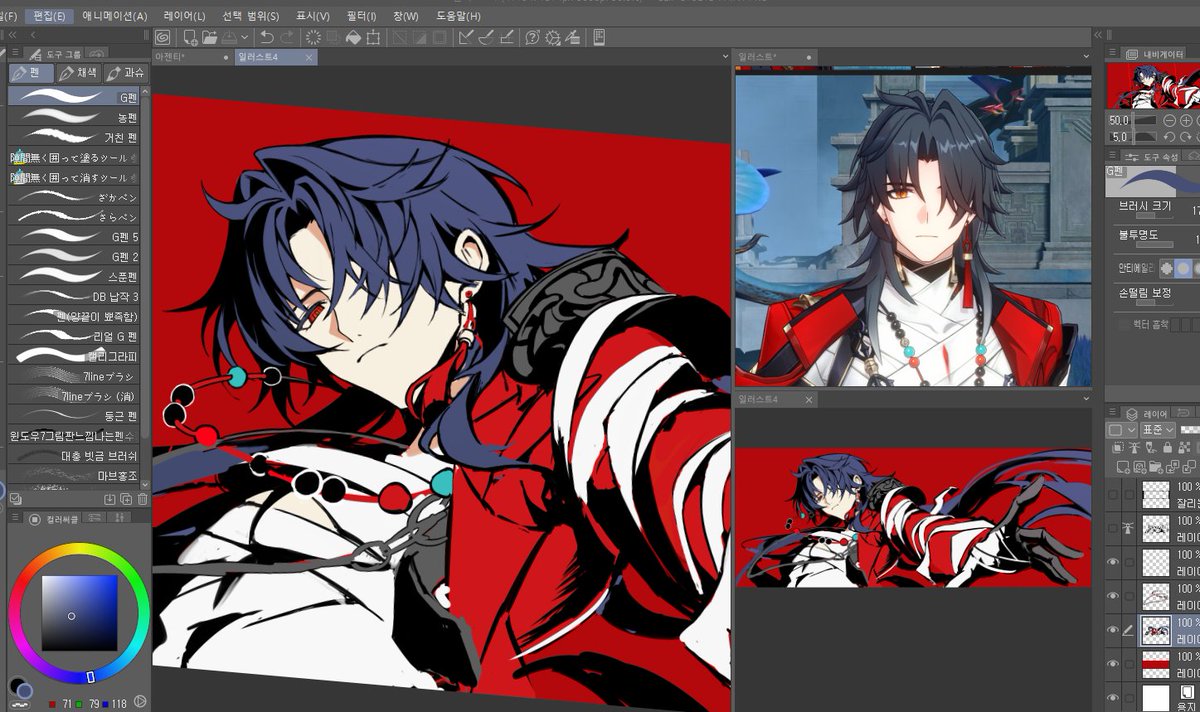Open the color wheel panel menu

pos(15,518)
